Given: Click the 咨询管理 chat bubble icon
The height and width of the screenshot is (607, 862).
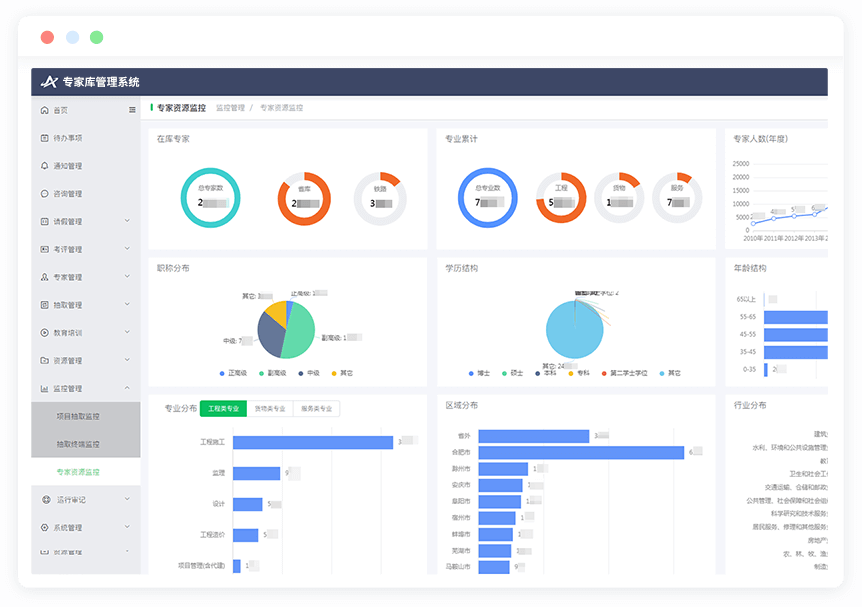Looking at the screenshot, I should [44, 194].
